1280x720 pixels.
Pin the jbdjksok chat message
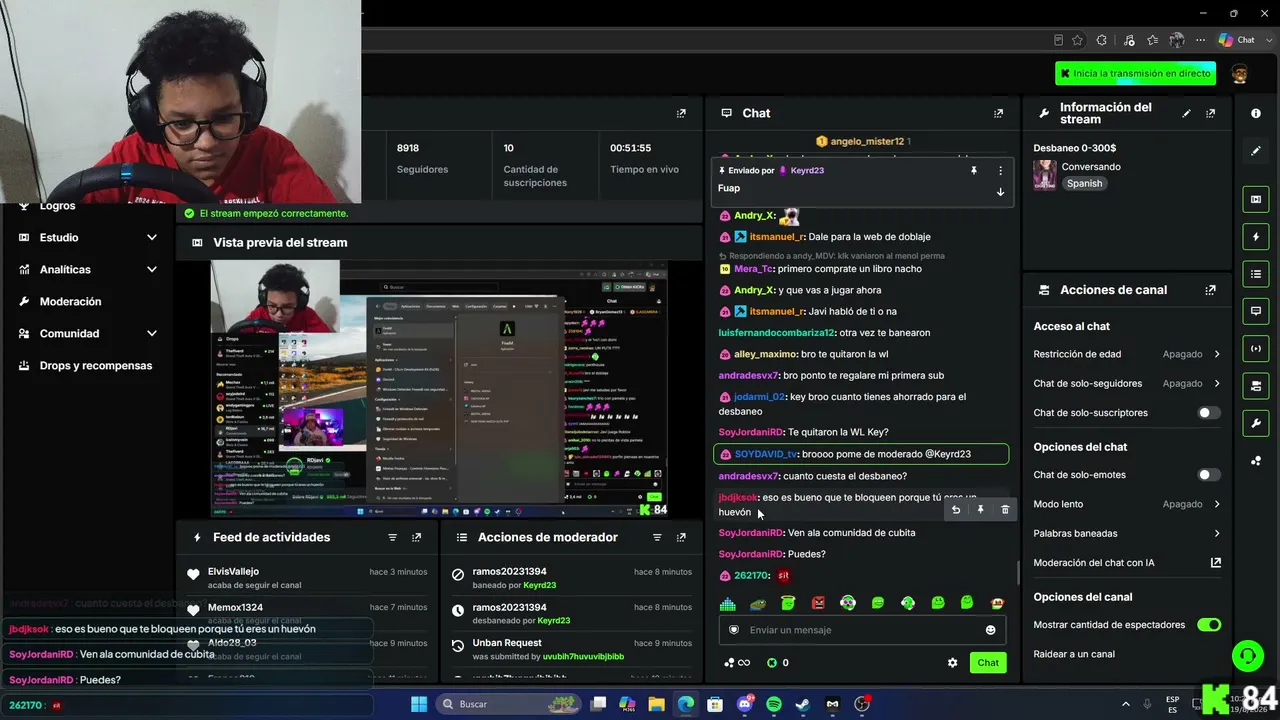tap(980, 510)
